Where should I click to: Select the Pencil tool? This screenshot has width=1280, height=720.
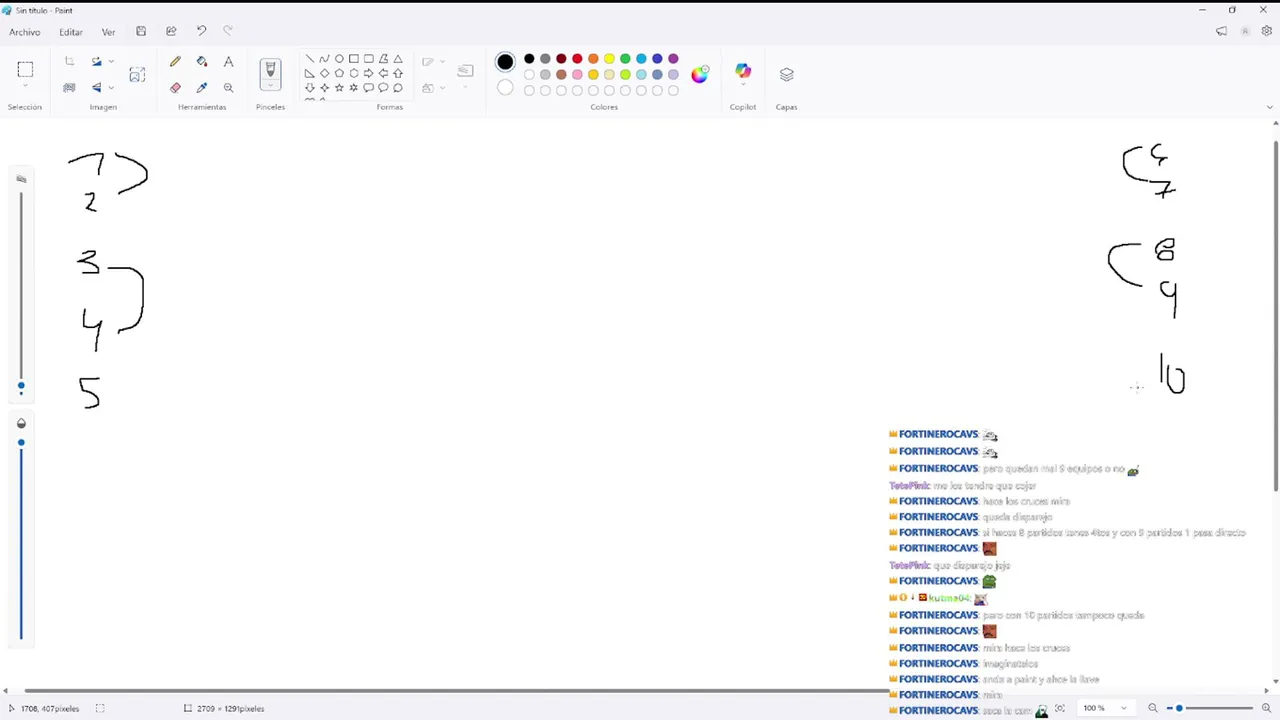(x=175, y=62)
